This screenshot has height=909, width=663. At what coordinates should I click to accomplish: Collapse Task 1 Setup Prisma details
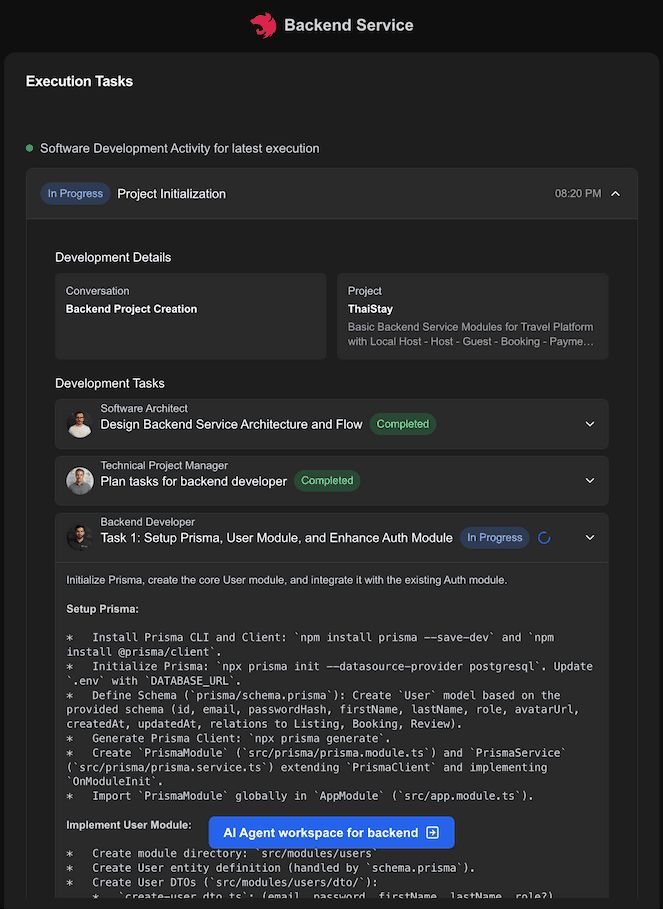coord(590,538)
